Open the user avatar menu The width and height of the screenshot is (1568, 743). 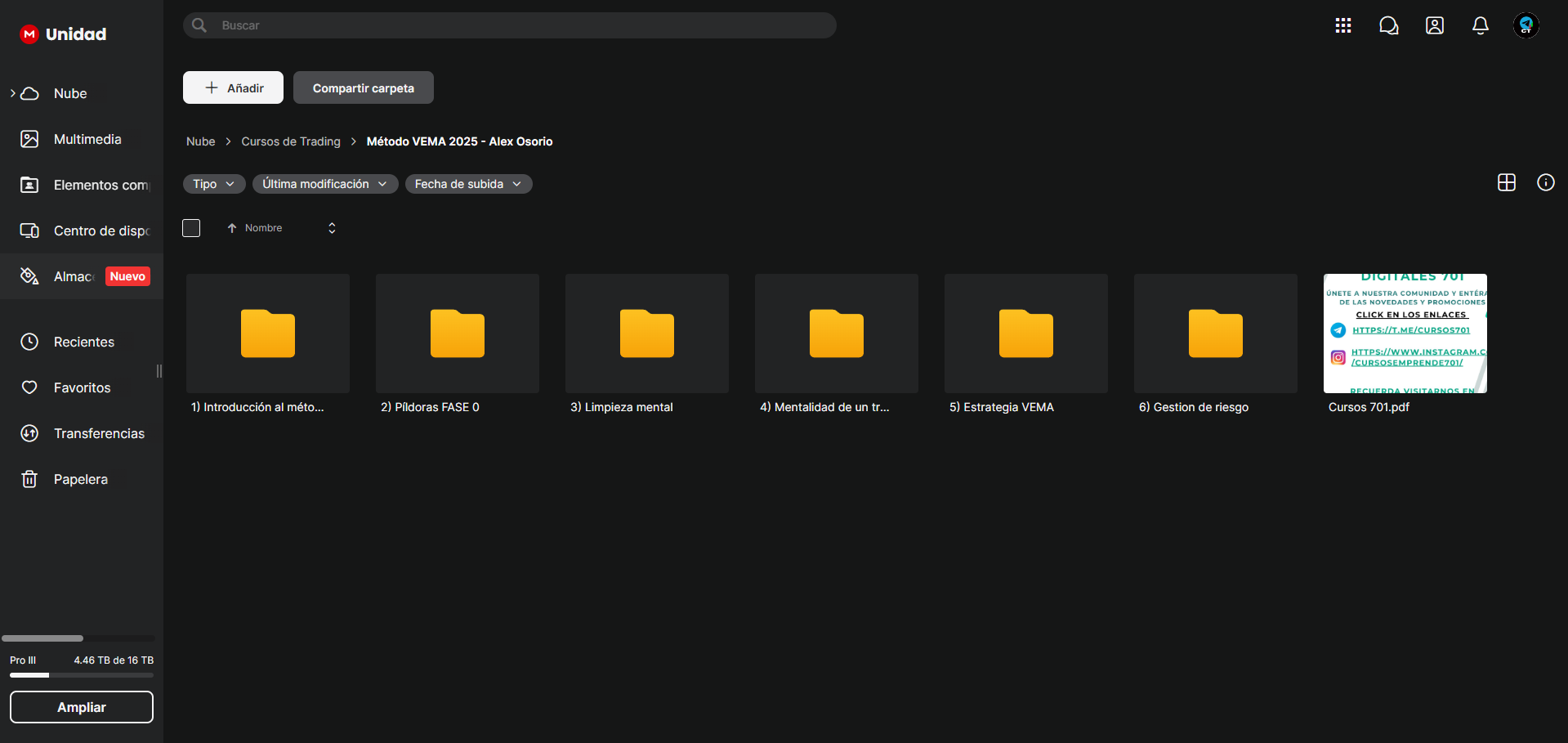click(1526, 25)
